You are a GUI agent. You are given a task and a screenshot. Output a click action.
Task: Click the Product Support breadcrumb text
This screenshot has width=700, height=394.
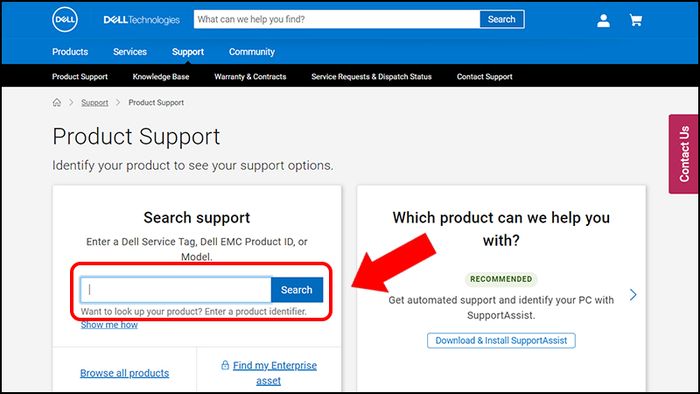click(x=156, y=103)
